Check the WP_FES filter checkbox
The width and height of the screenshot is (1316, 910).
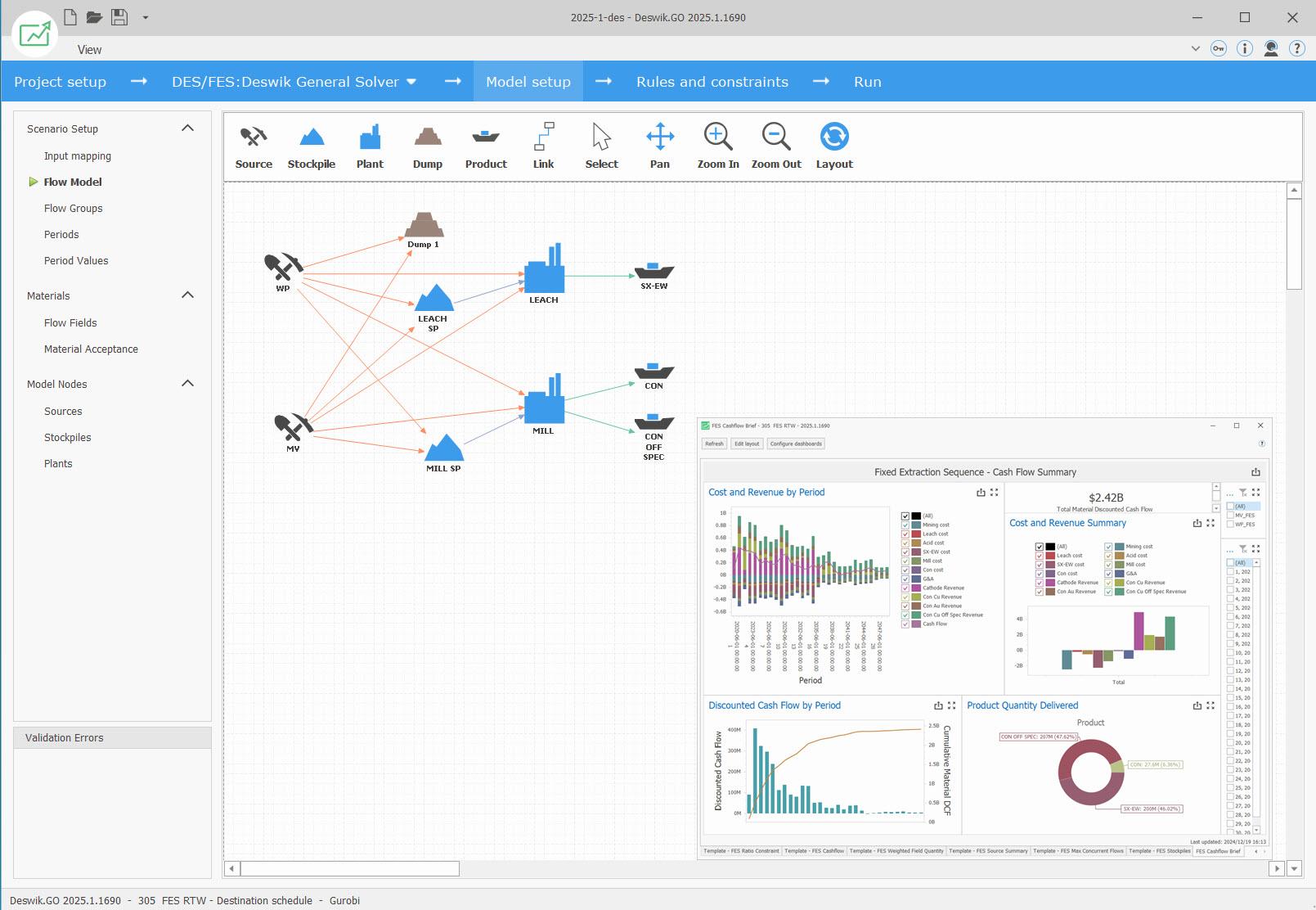tap(1230, 525)
